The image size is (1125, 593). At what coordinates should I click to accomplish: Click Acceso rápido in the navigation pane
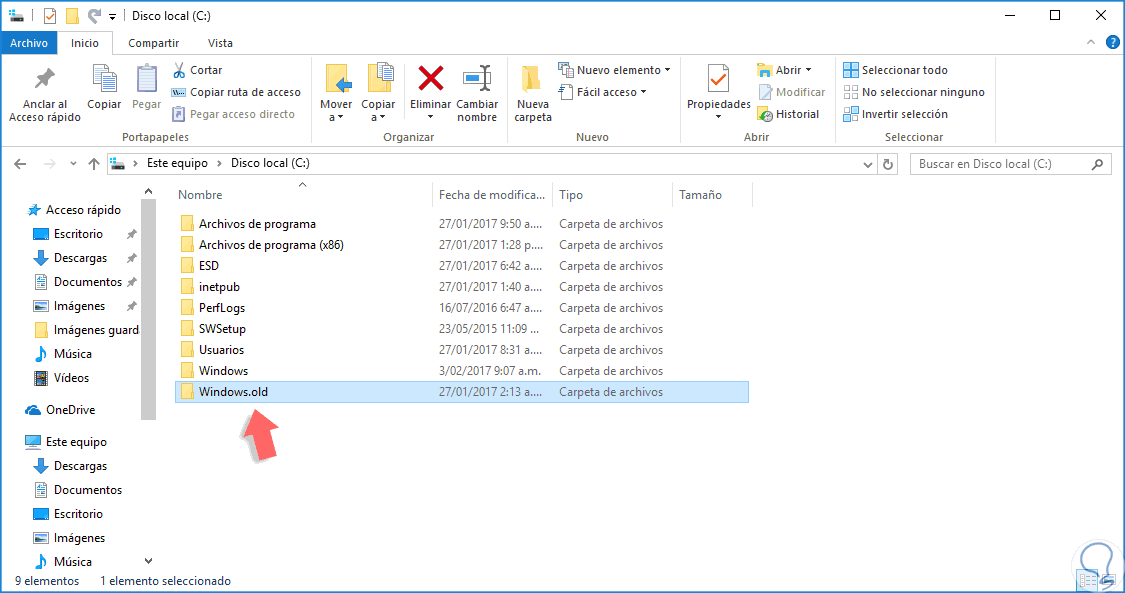pos(74,210)
